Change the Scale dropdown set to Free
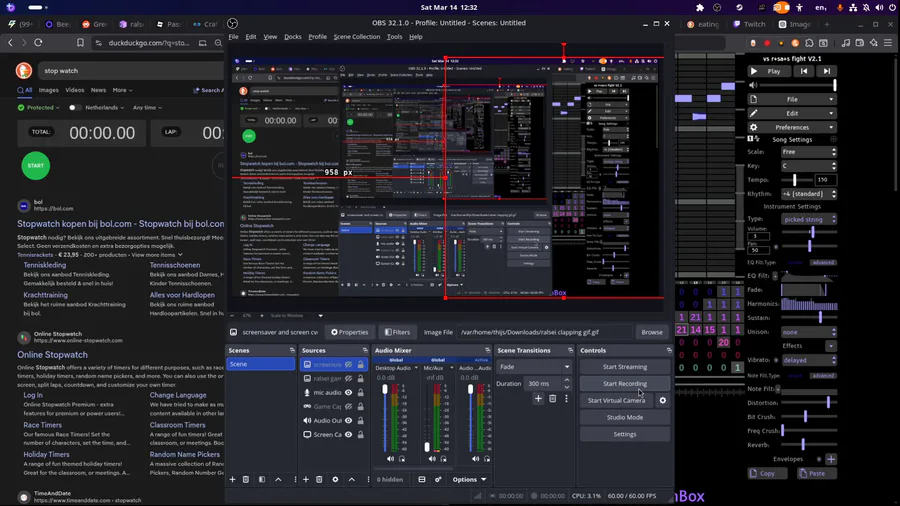This screenshot has height=506, width=900. tap(808, 152)
